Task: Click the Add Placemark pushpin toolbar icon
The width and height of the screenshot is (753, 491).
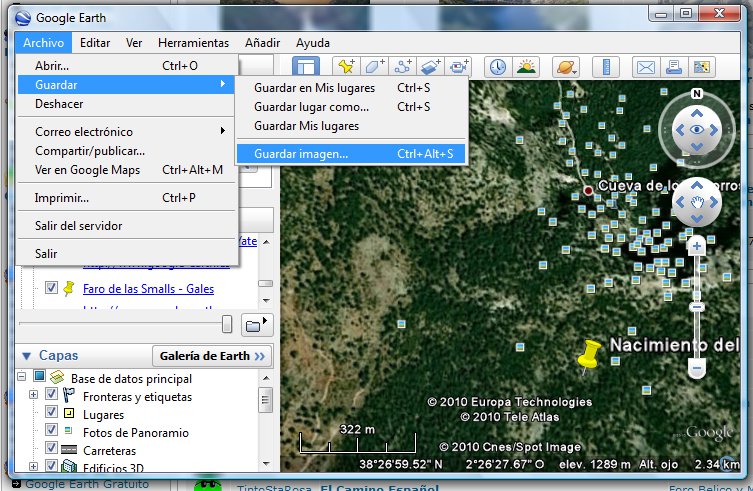Action: [x=346, y=67]
